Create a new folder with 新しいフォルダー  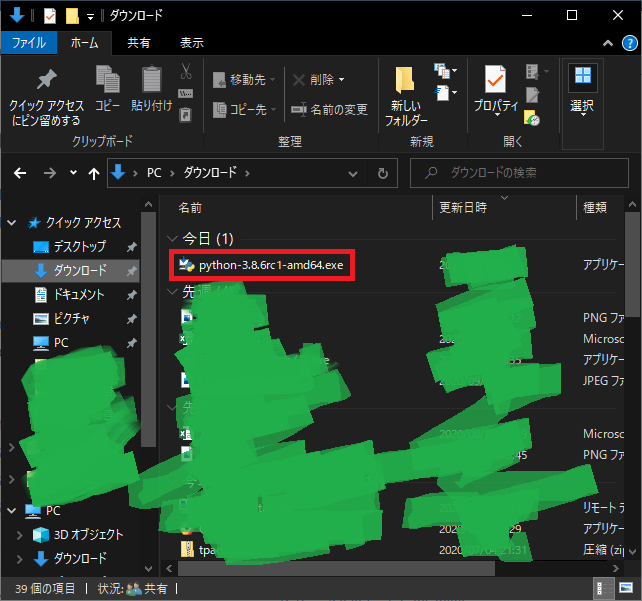coord(405,97)
